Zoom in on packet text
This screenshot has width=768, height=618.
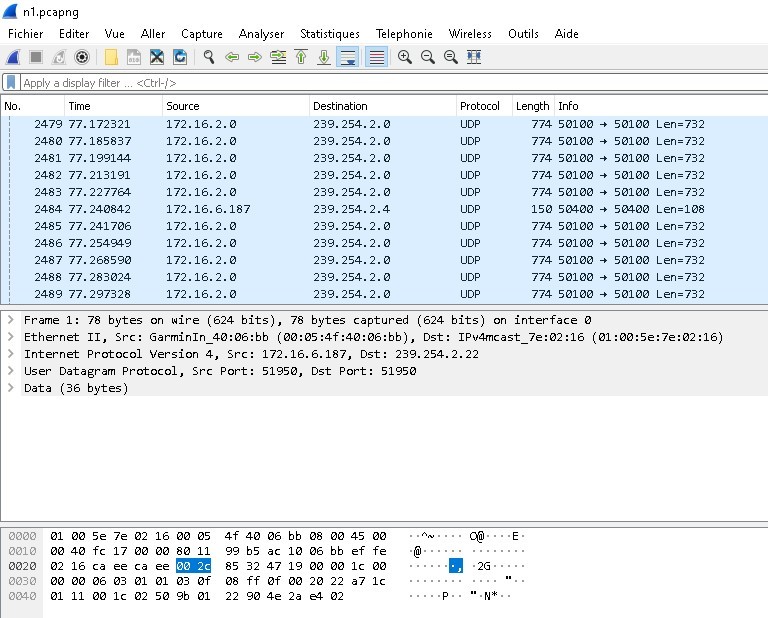tap(405, 57)
